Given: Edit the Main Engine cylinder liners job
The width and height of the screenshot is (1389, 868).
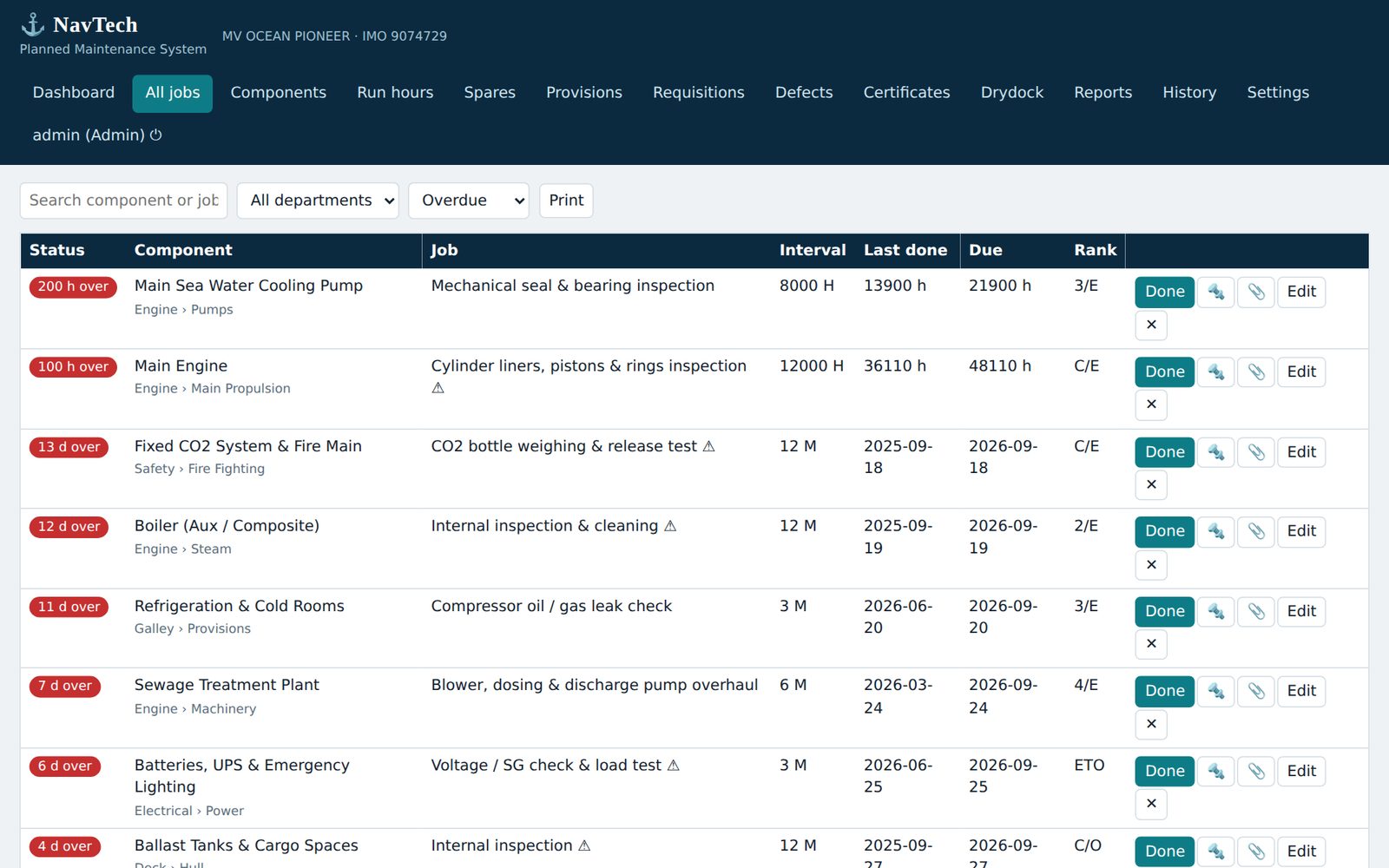Looking at the screenshot, I should [1301, 372].
